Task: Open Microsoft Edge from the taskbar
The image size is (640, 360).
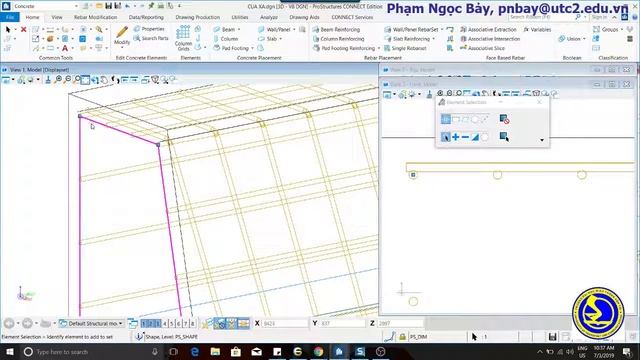Action: click(195, 351)
